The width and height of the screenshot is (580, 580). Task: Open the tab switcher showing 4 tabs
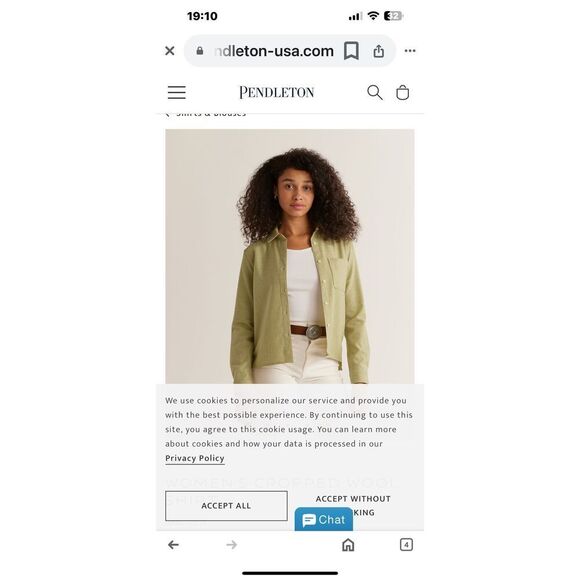point(406,544)
